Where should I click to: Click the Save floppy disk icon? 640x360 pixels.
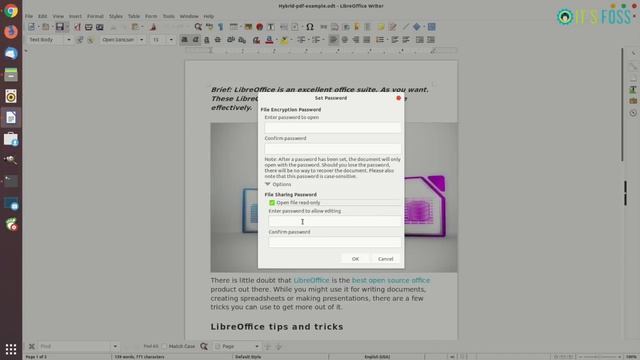pyautogui.click(x=60, y=27)
